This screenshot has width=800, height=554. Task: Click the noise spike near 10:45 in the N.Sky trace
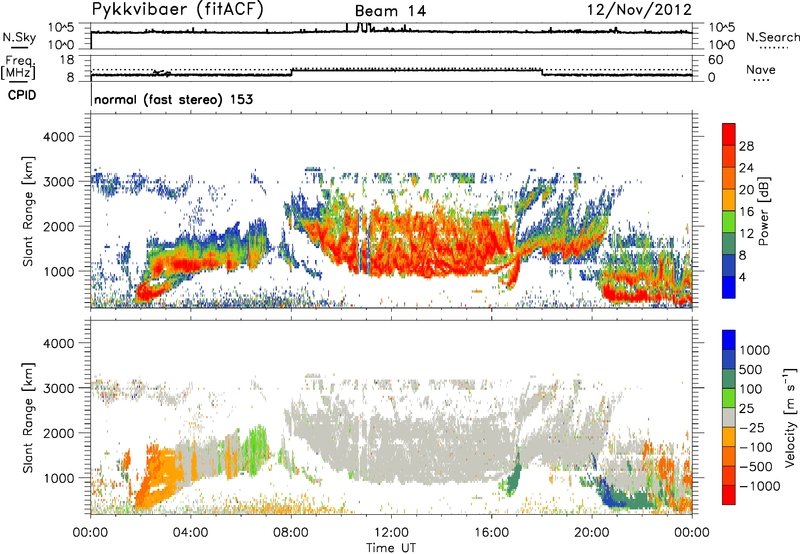[362, 28]
